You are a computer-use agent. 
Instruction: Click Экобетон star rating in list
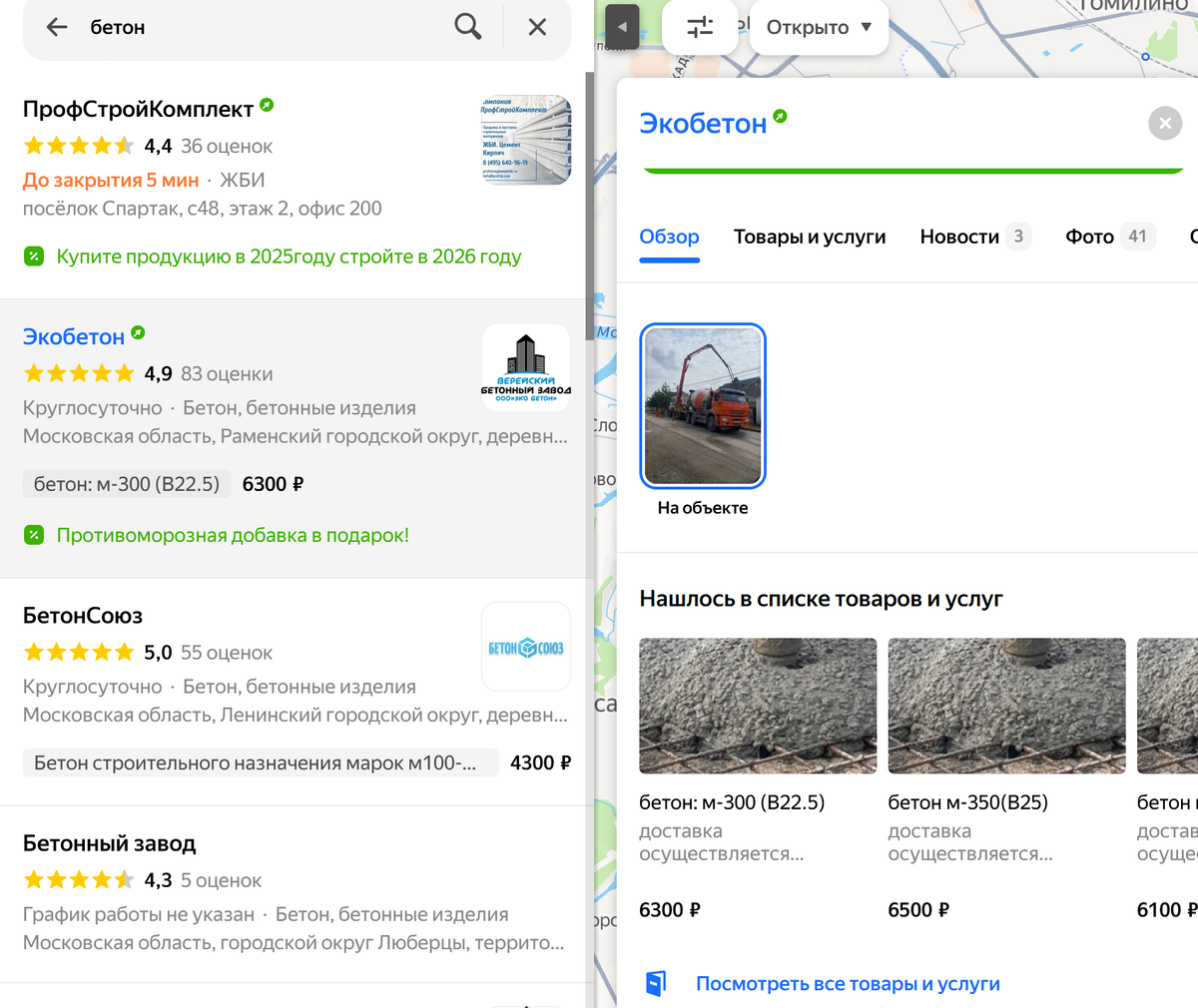point(79,373)
